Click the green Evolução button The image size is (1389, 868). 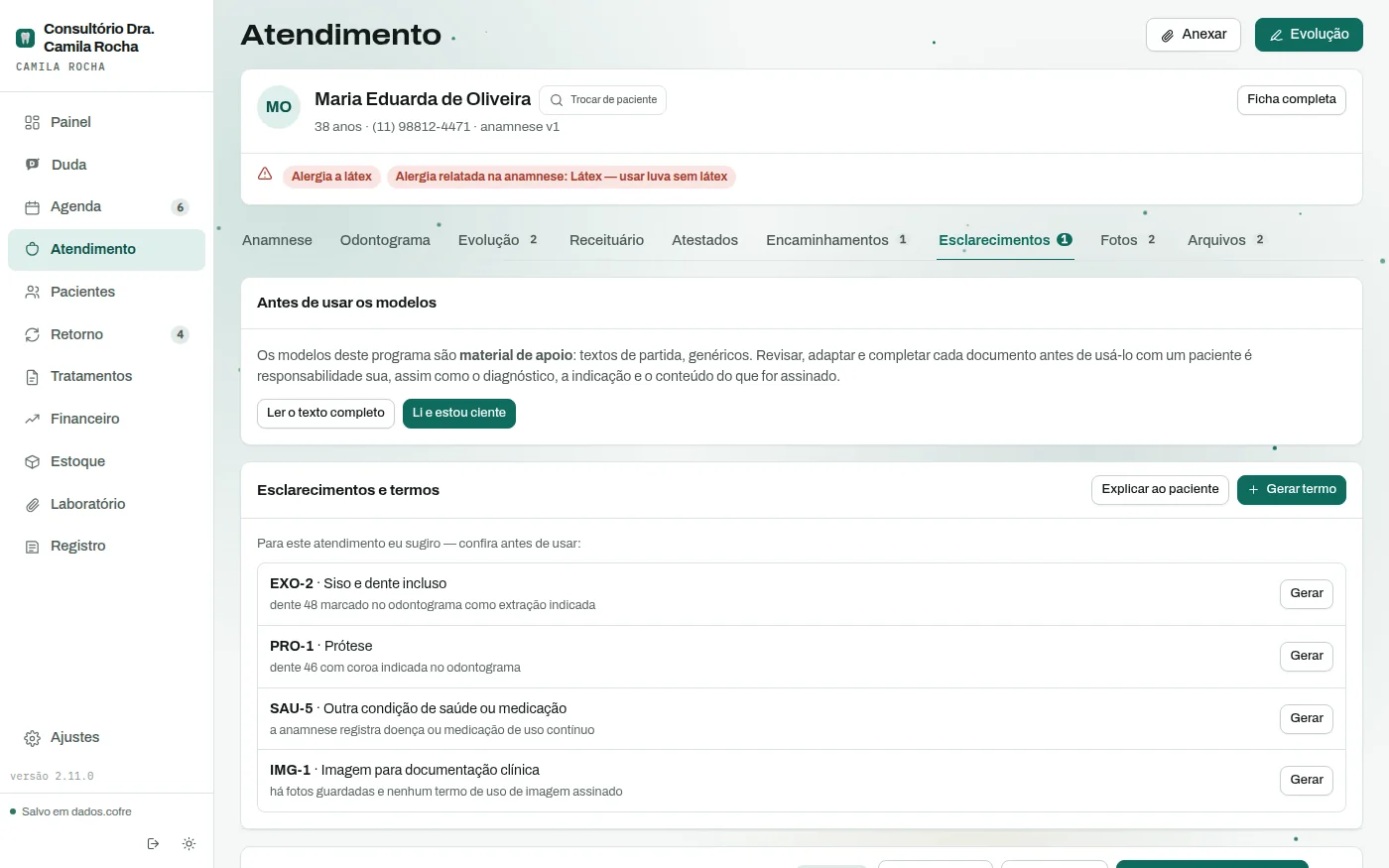click(1309, 35)
